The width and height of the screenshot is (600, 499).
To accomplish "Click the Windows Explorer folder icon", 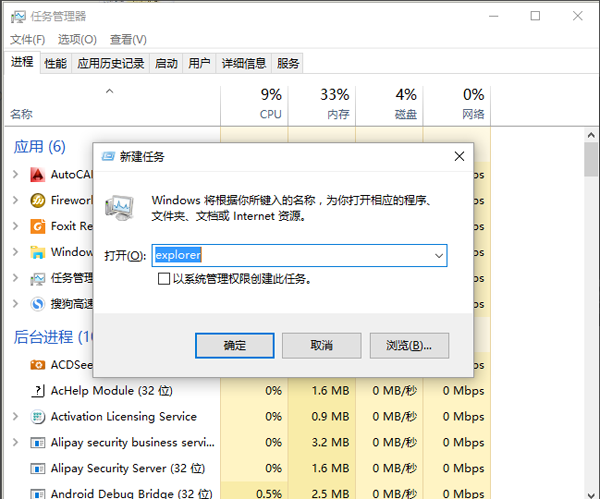I will coord(38,252).
